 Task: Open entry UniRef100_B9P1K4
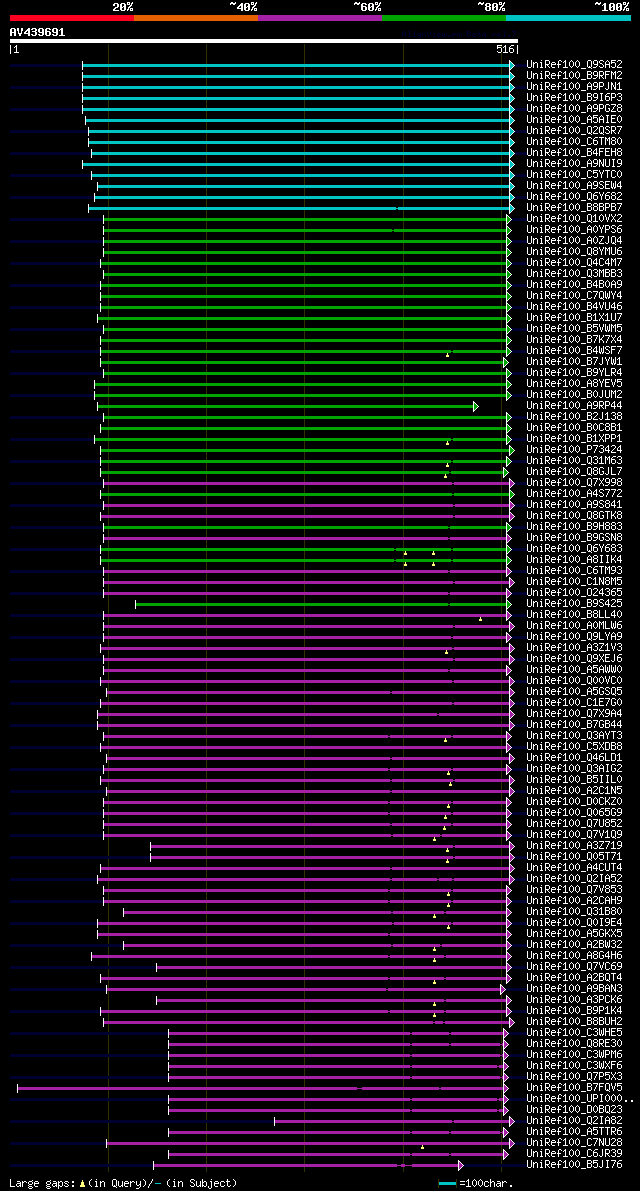tap(574, 1011)
